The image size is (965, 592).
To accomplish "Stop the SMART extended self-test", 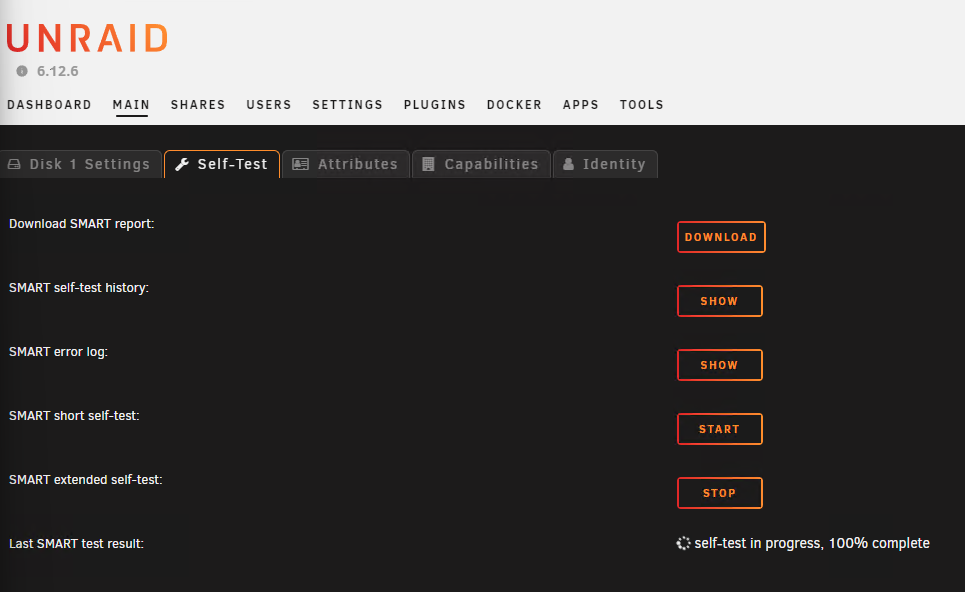I will coord(720,493).
